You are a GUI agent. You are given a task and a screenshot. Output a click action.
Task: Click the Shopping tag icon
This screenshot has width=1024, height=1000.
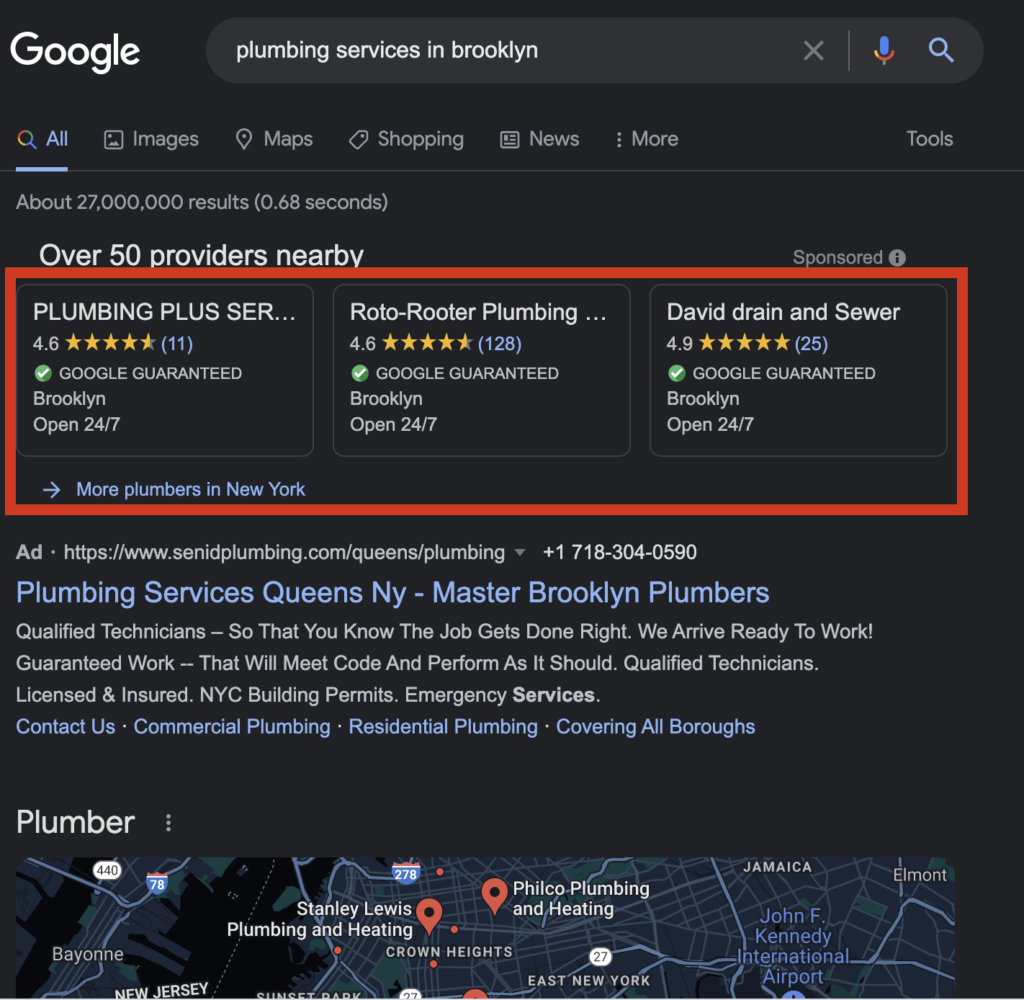[x=358, y=139]
